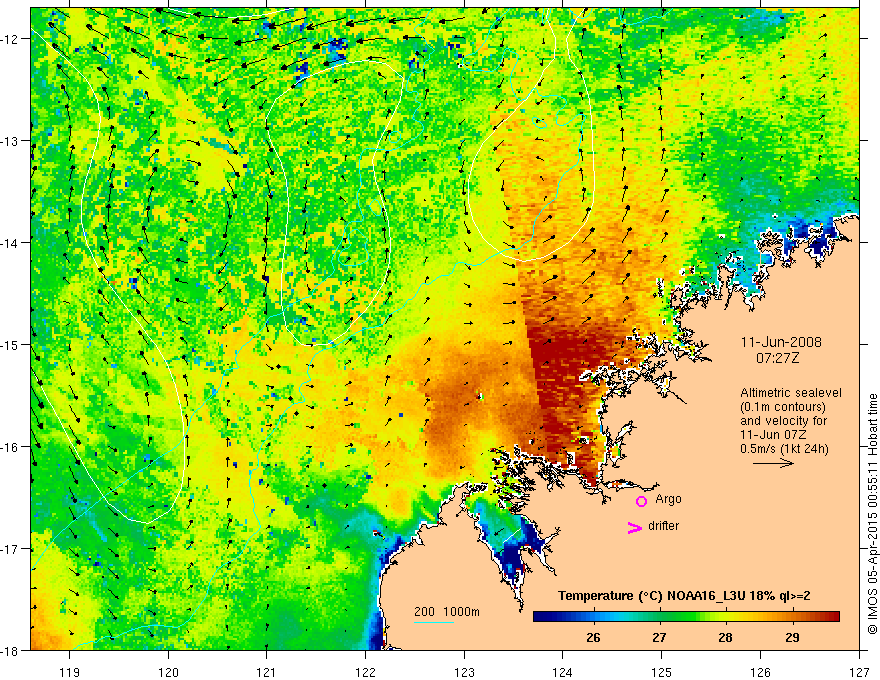Click the '11-Jun 07Z' legend text
This screenshot has width=880, height=680.
coord(774,435)
